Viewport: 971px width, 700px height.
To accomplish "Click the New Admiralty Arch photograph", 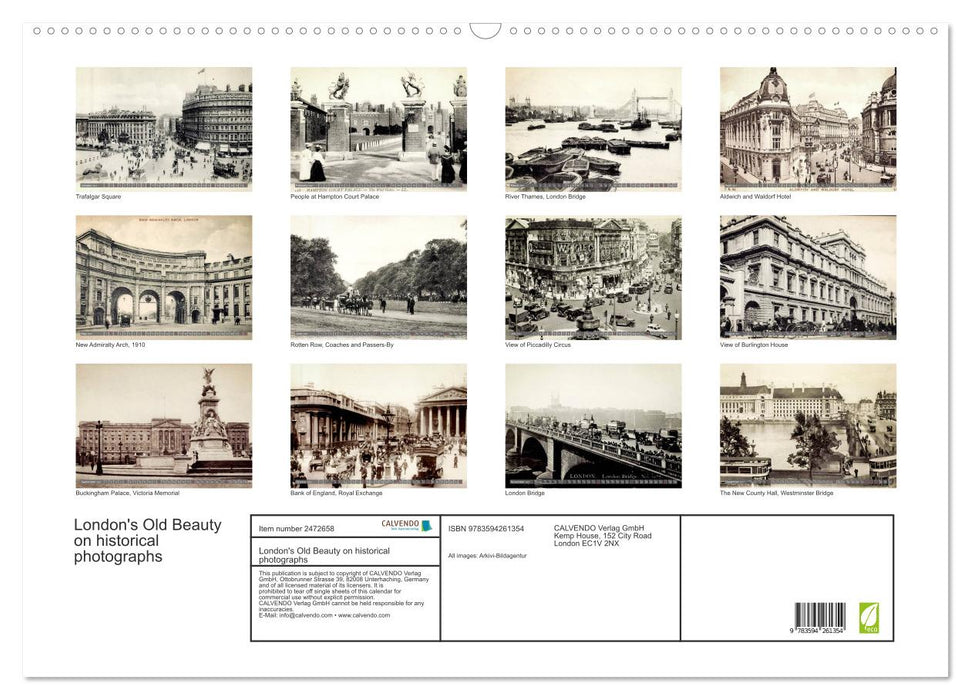I will (x=163, y=277).
